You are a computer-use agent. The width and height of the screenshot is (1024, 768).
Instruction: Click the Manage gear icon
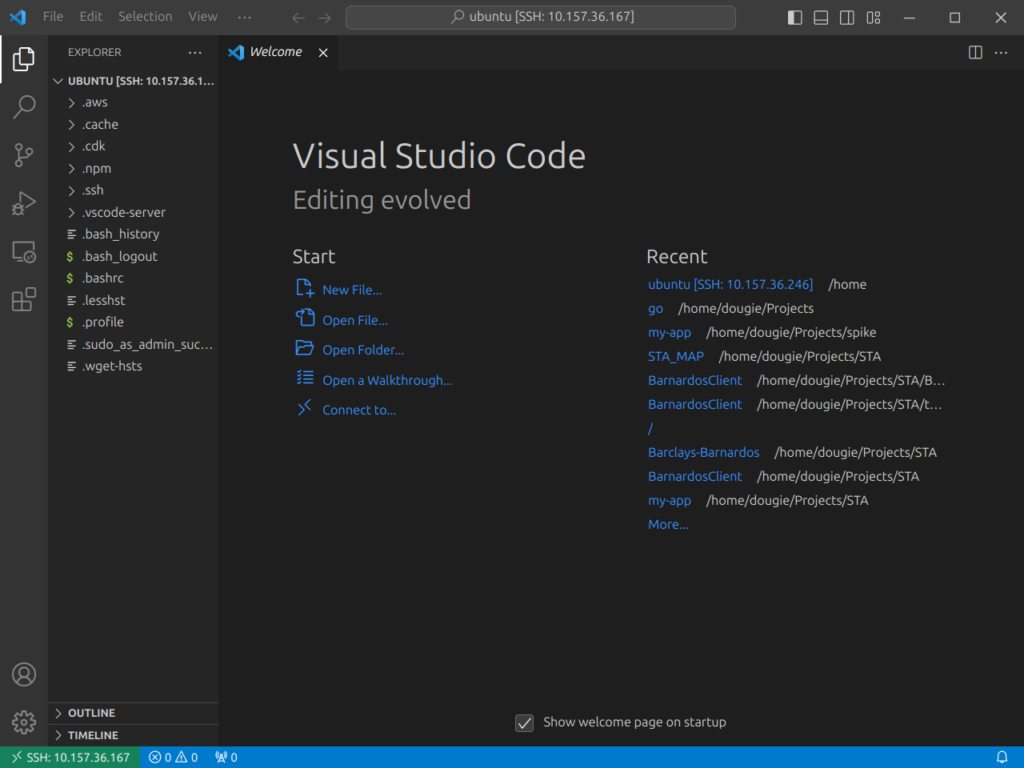tap(24, 722)
